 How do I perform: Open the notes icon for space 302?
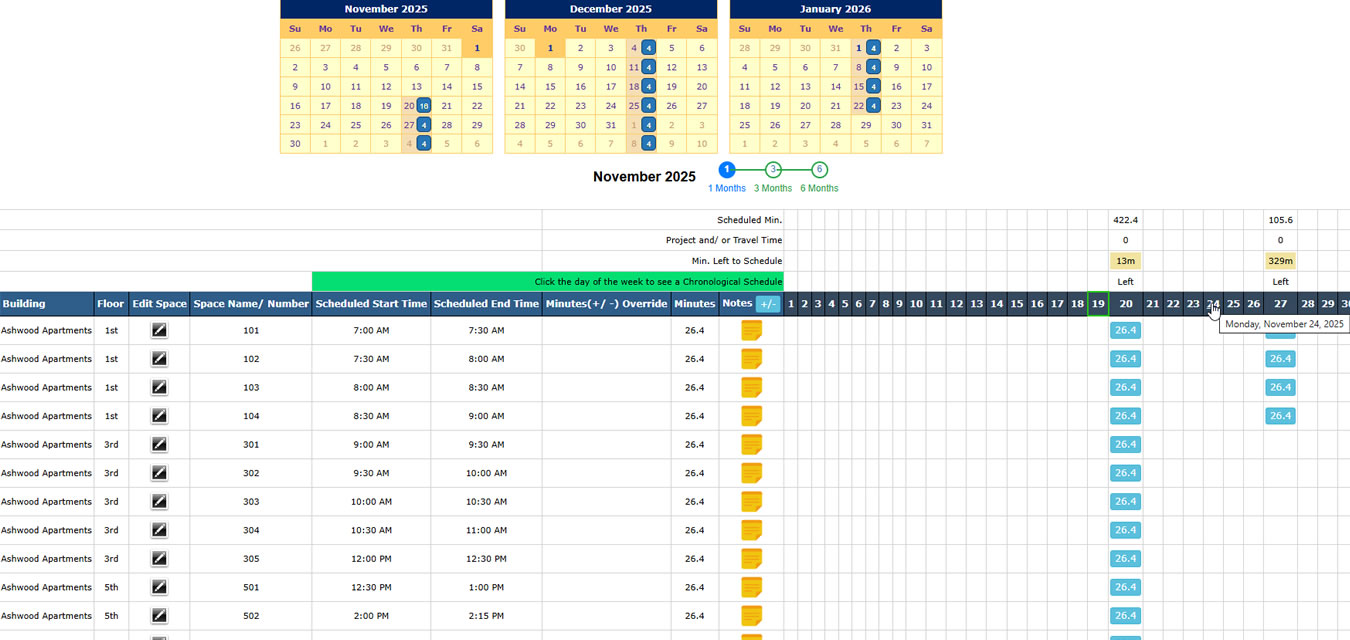coord(751,472)
